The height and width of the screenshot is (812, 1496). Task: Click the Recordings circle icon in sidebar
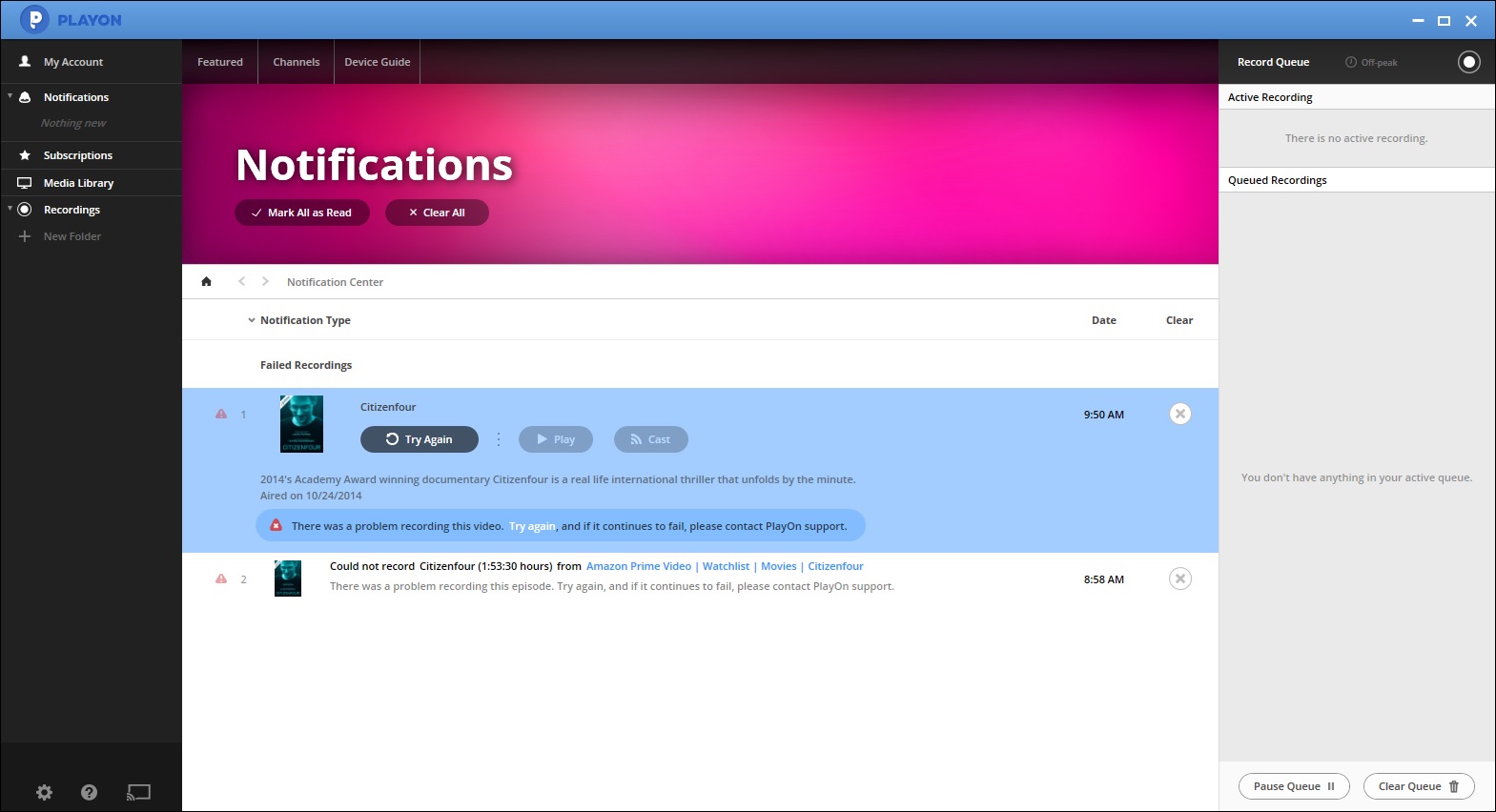(25, 210)
